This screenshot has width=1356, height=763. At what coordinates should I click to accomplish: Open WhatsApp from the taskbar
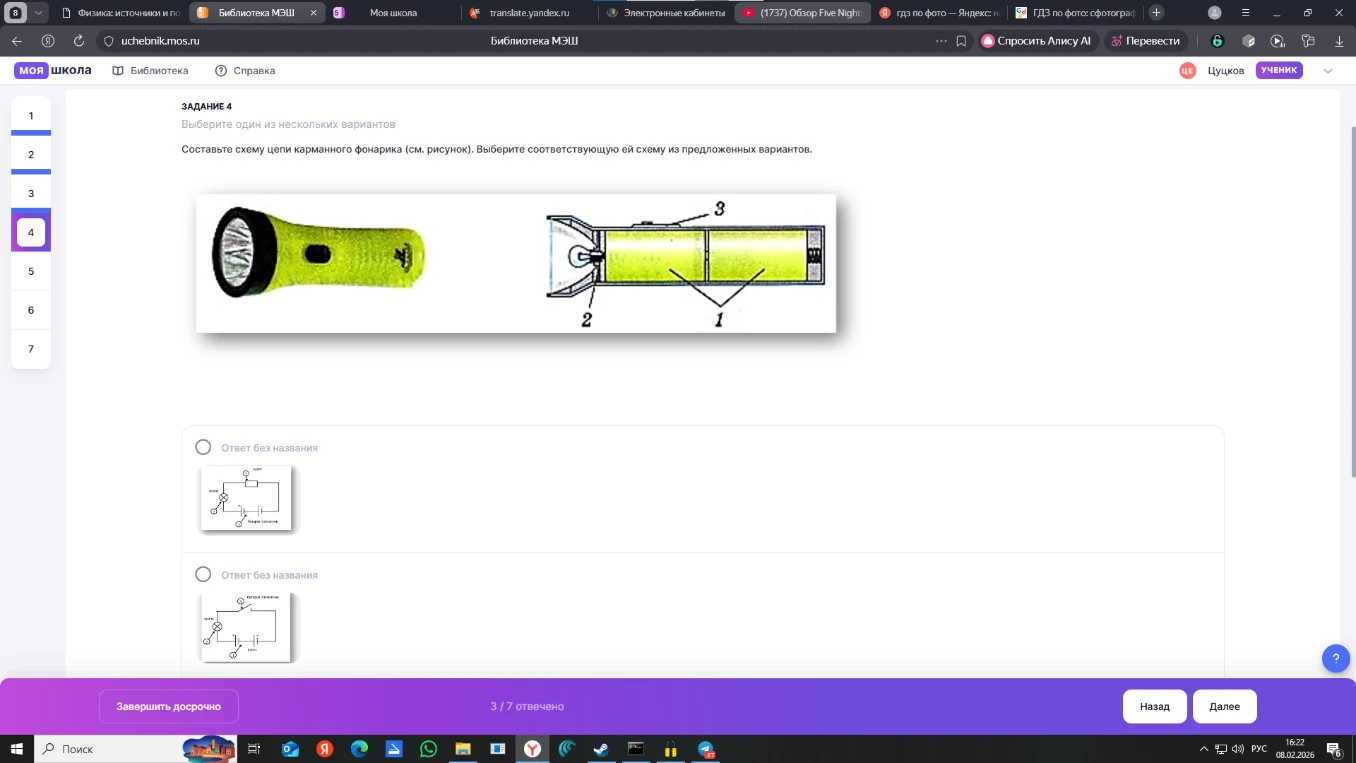428,748
